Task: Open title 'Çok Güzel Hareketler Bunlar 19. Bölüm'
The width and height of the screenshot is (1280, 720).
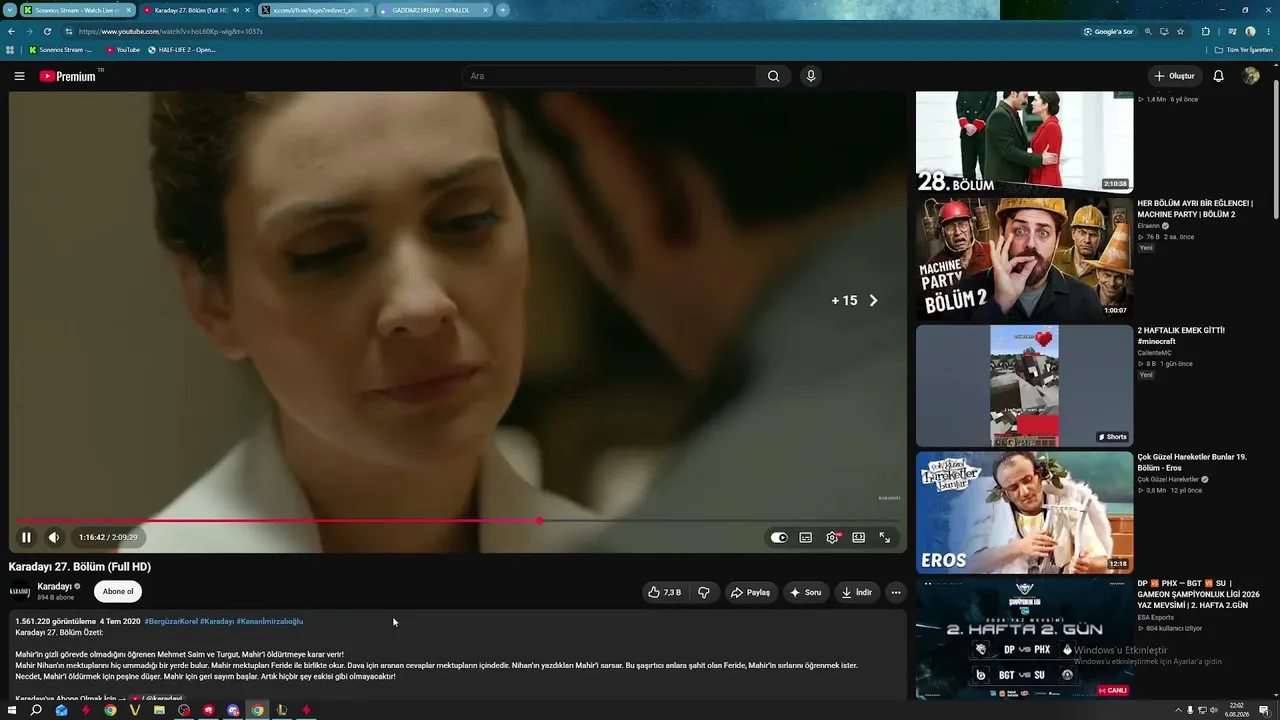Action: (x=1192, y=462)
